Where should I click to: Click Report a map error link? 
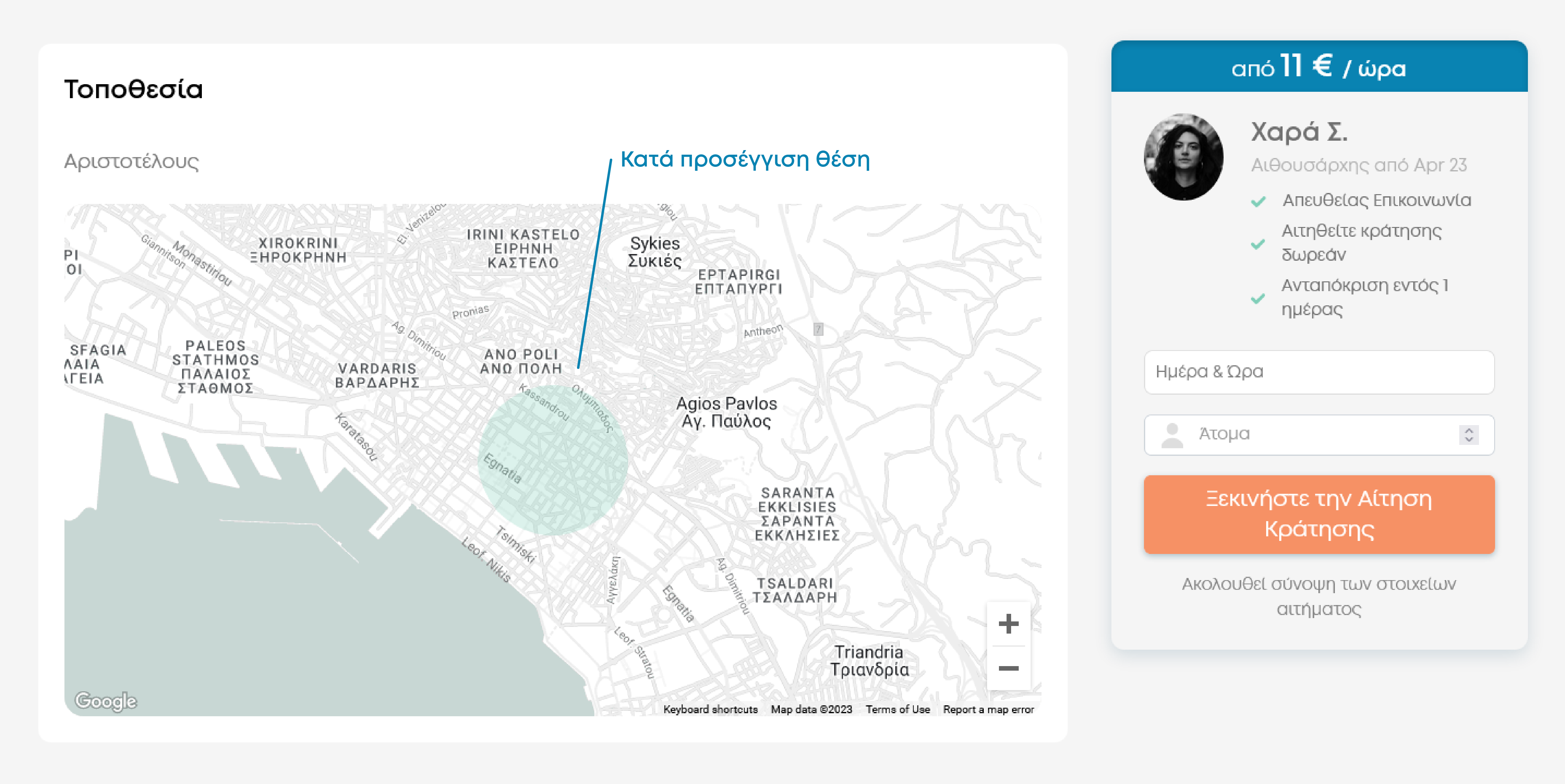(x=988, y=709)
